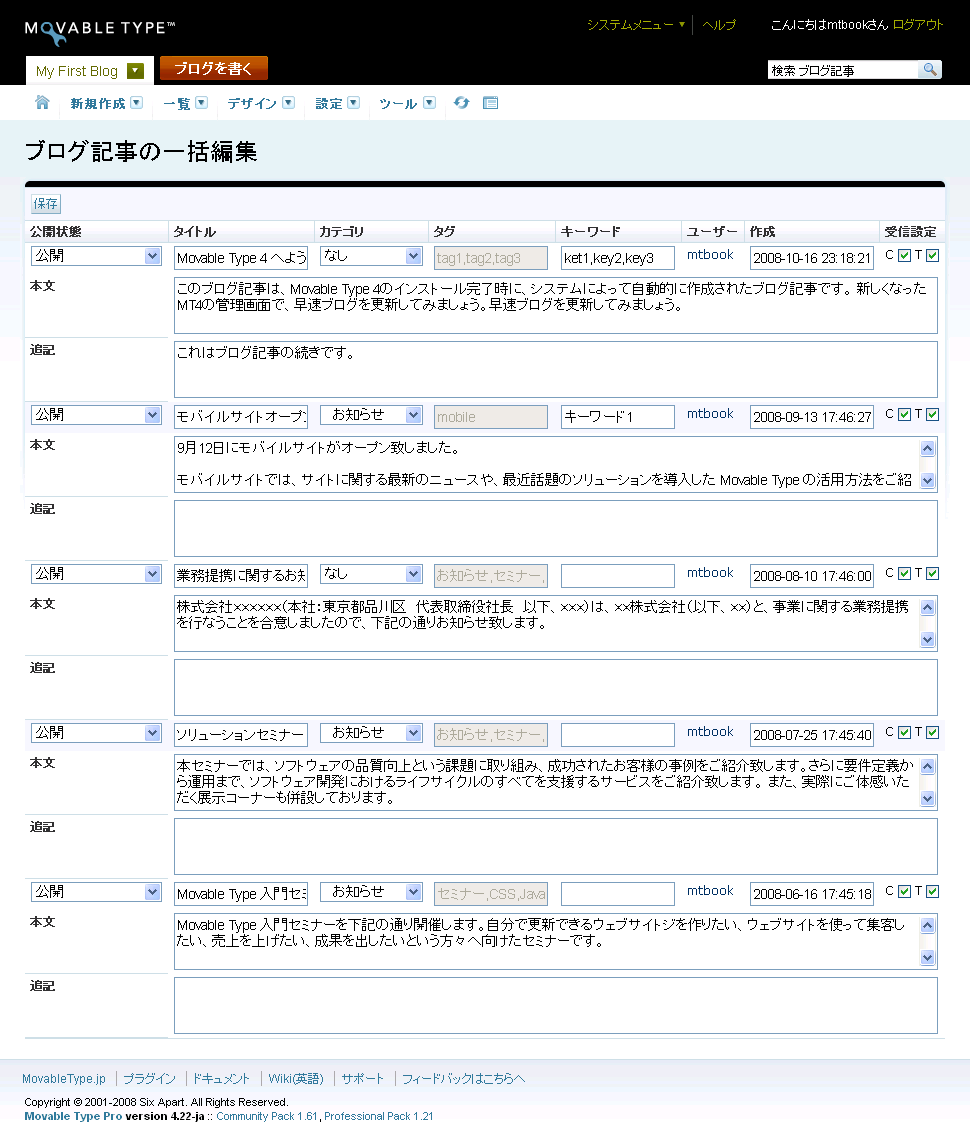
Task: Toggle comments checkbox C for 2008-09-13 entry
Action: point(904,414)
